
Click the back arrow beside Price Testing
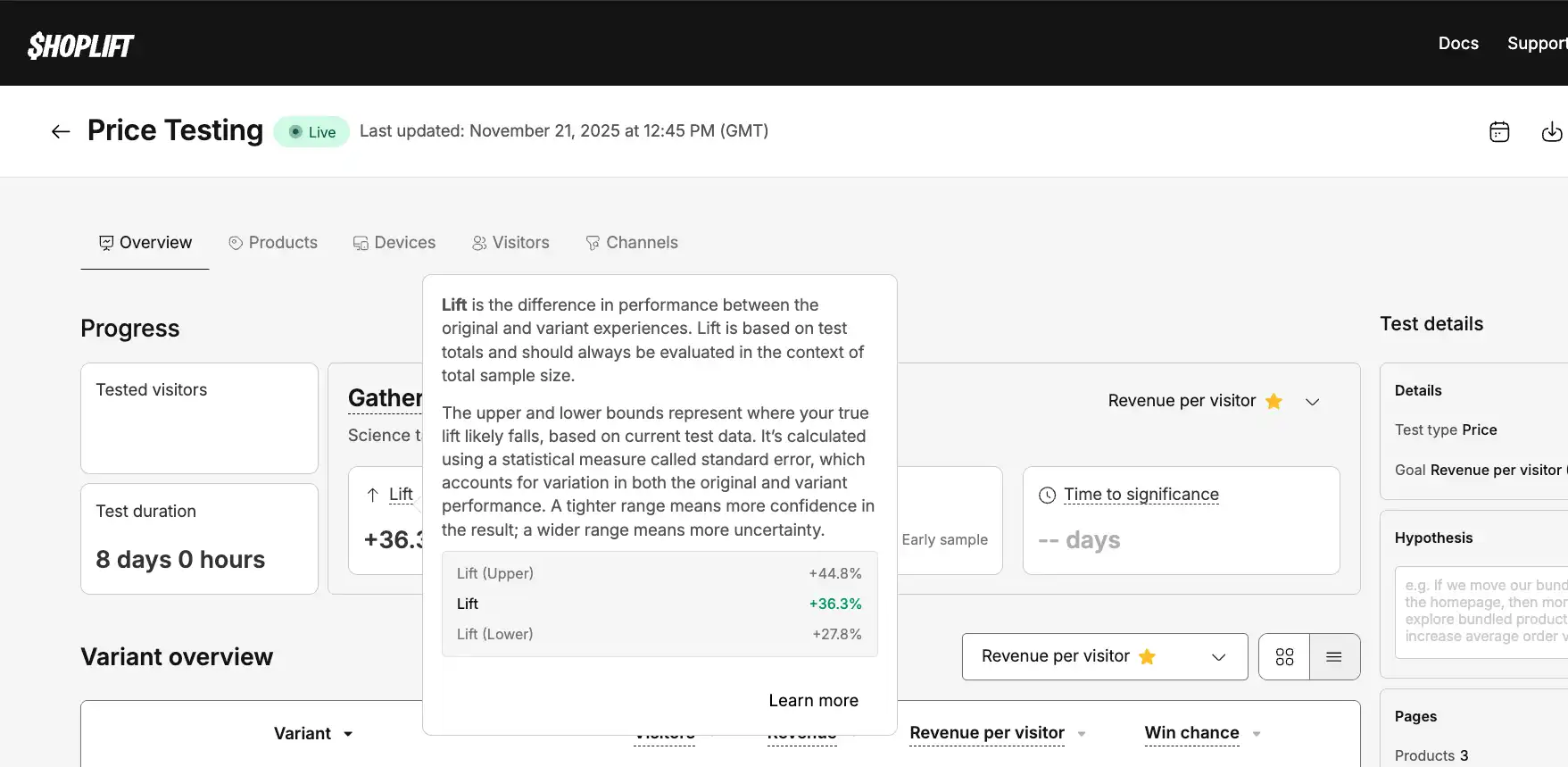pos(61,132)
